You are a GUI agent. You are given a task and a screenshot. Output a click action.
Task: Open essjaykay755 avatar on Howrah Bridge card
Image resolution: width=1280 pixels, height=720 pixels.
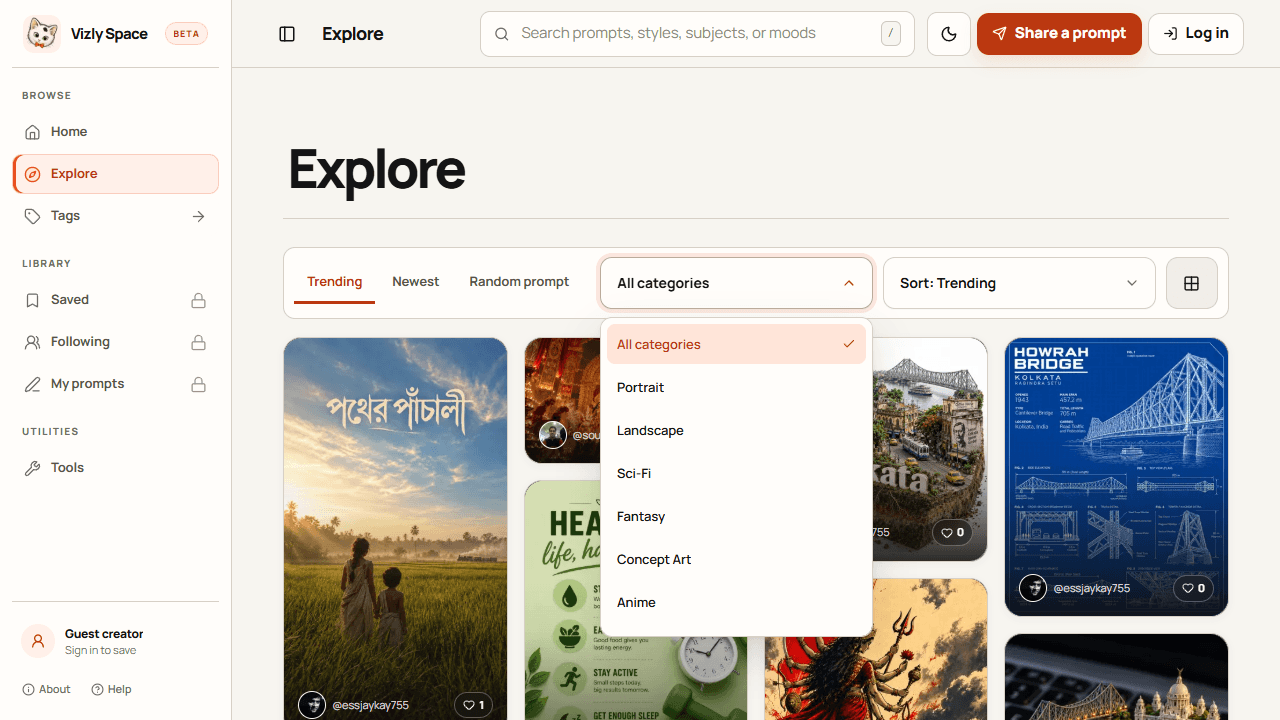click(1033, 588)
